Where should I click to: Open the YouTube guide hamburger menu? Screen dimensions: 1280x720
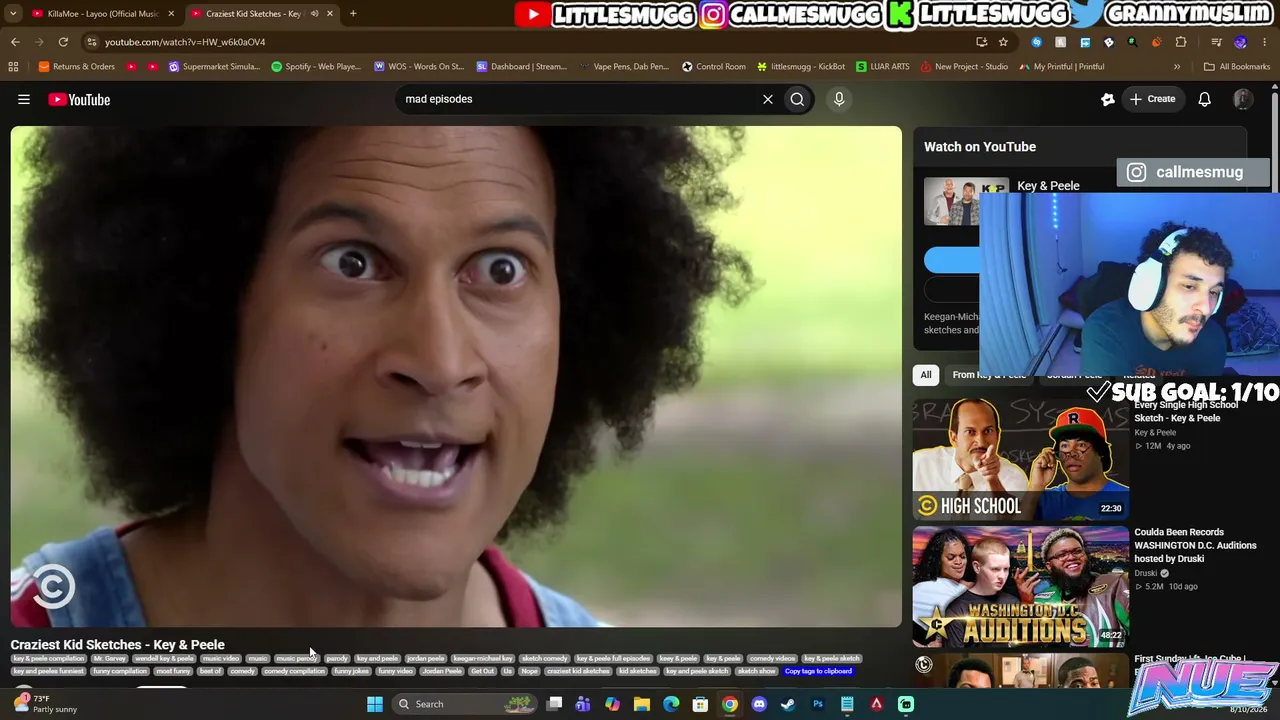click(24, 99)
